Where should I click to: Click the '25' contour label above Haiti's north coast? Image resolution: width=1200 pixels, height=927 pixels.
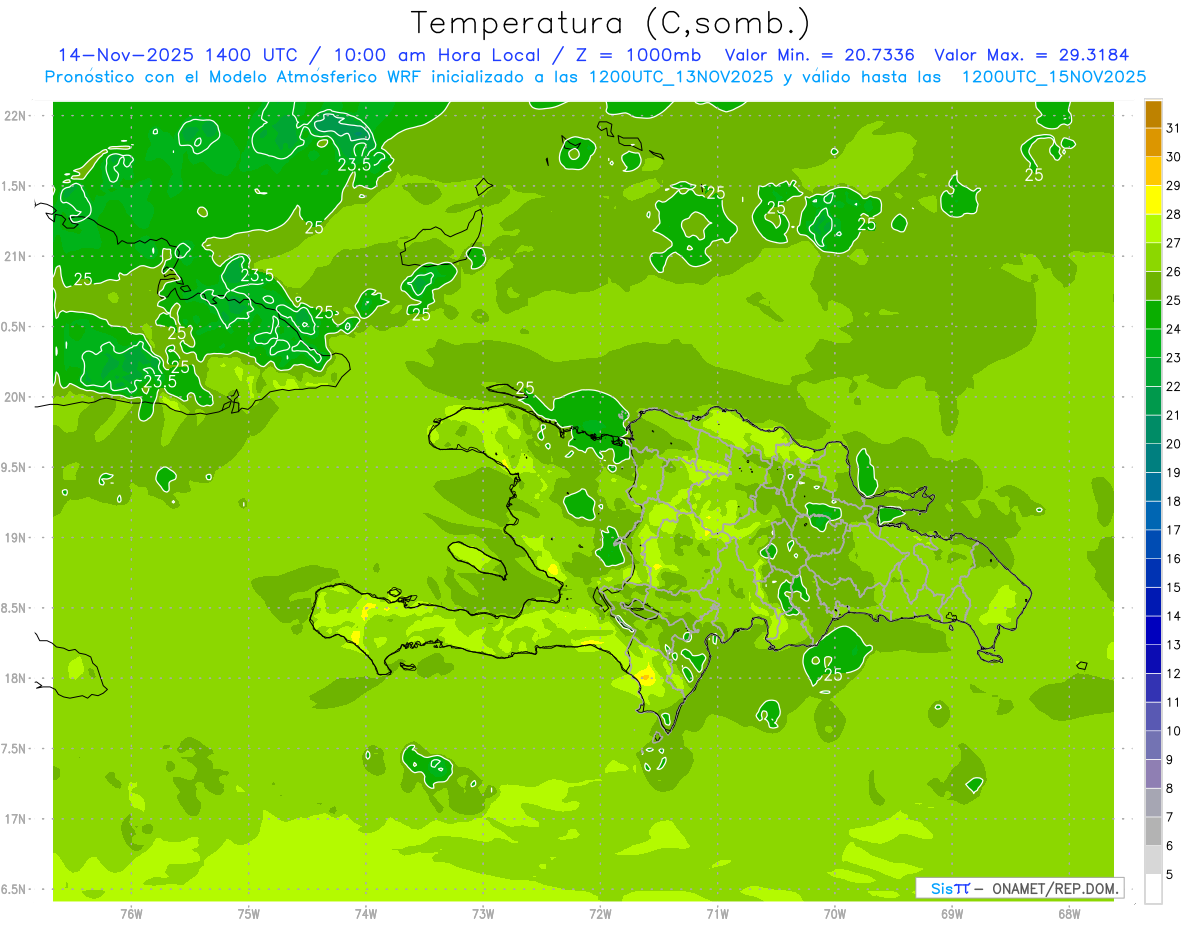[525, 388]
